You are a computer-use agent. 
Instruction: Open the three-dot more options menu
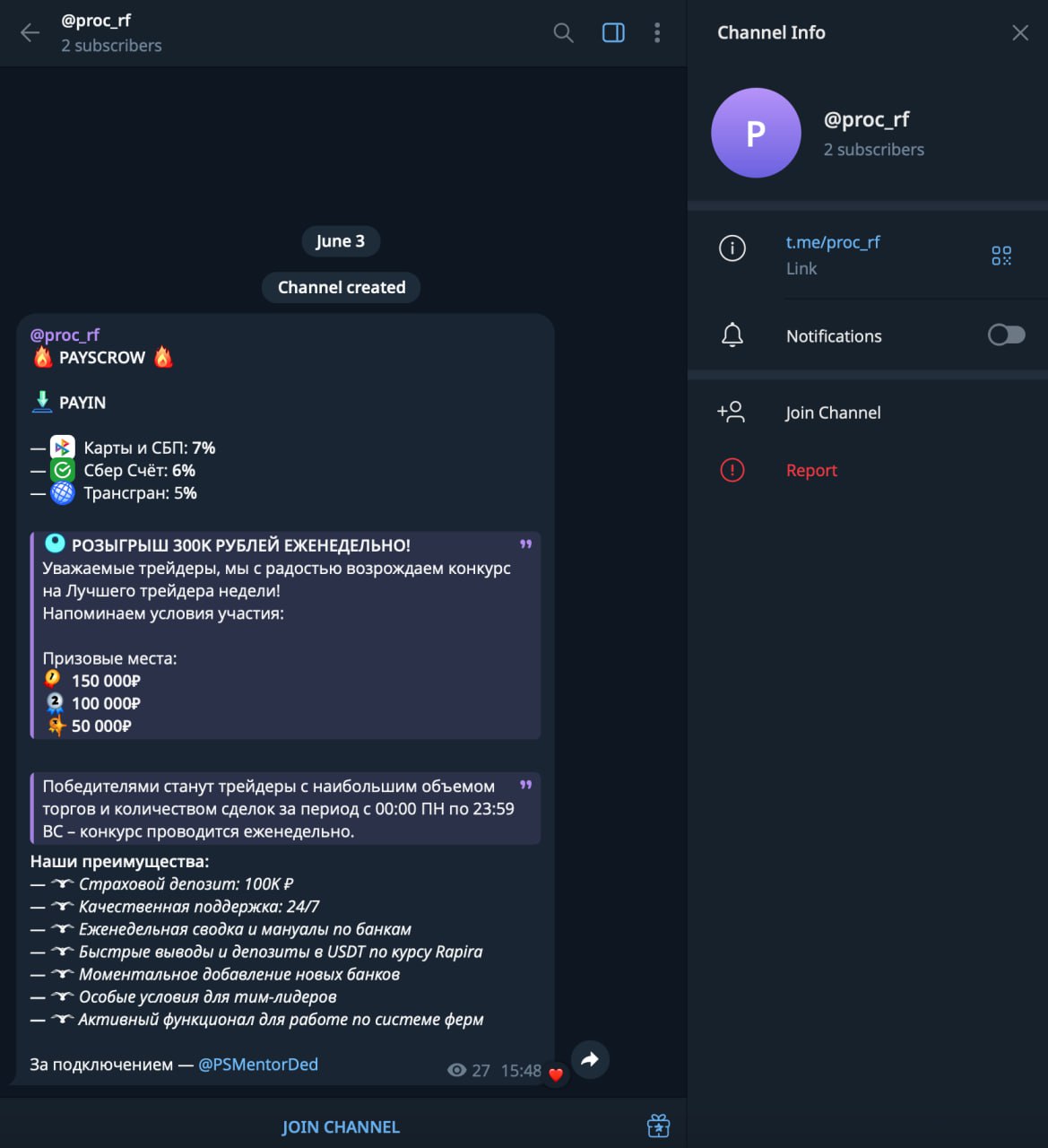[x=657, y=33]
